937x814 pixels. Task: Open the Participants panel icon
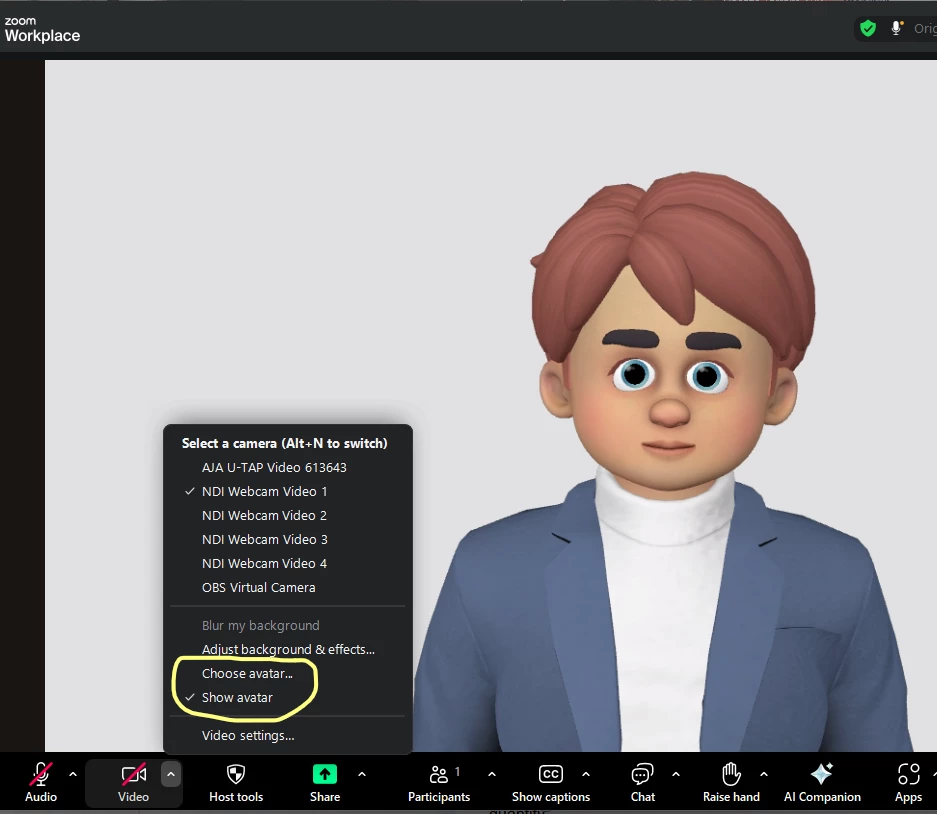pyautogui.click(x=439, y=775)
